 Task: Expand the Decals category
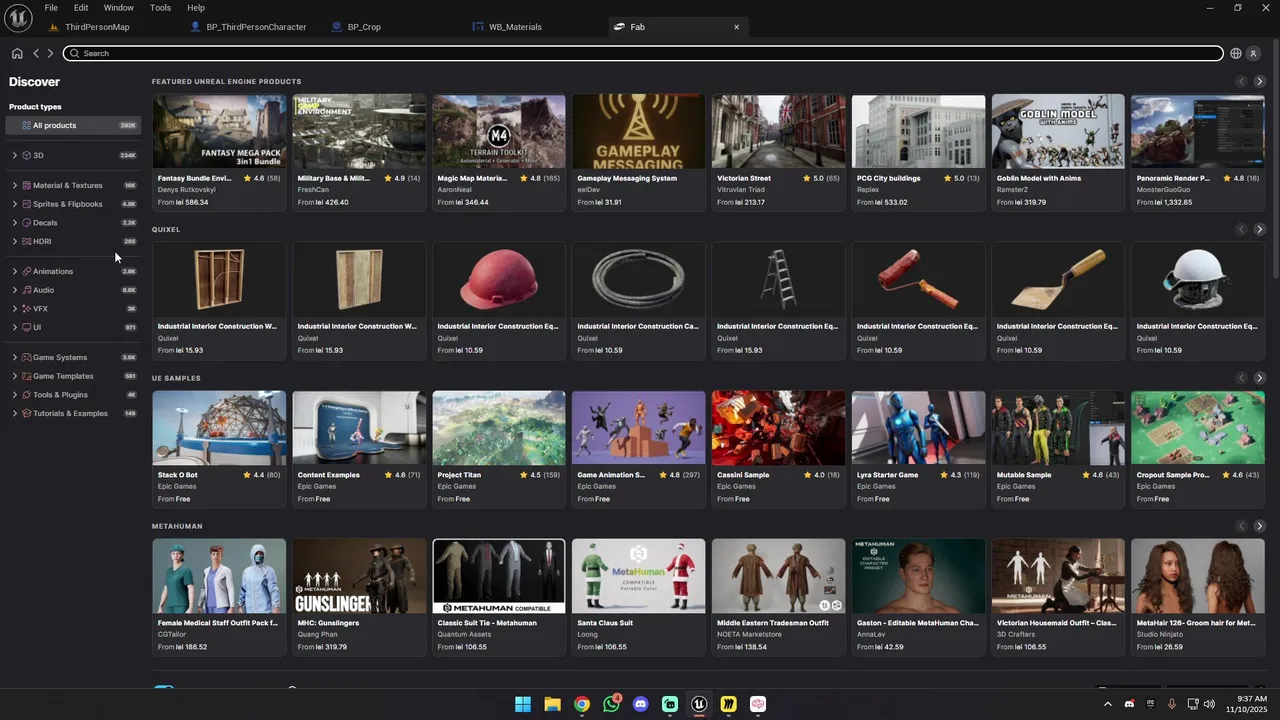[15, 222]
